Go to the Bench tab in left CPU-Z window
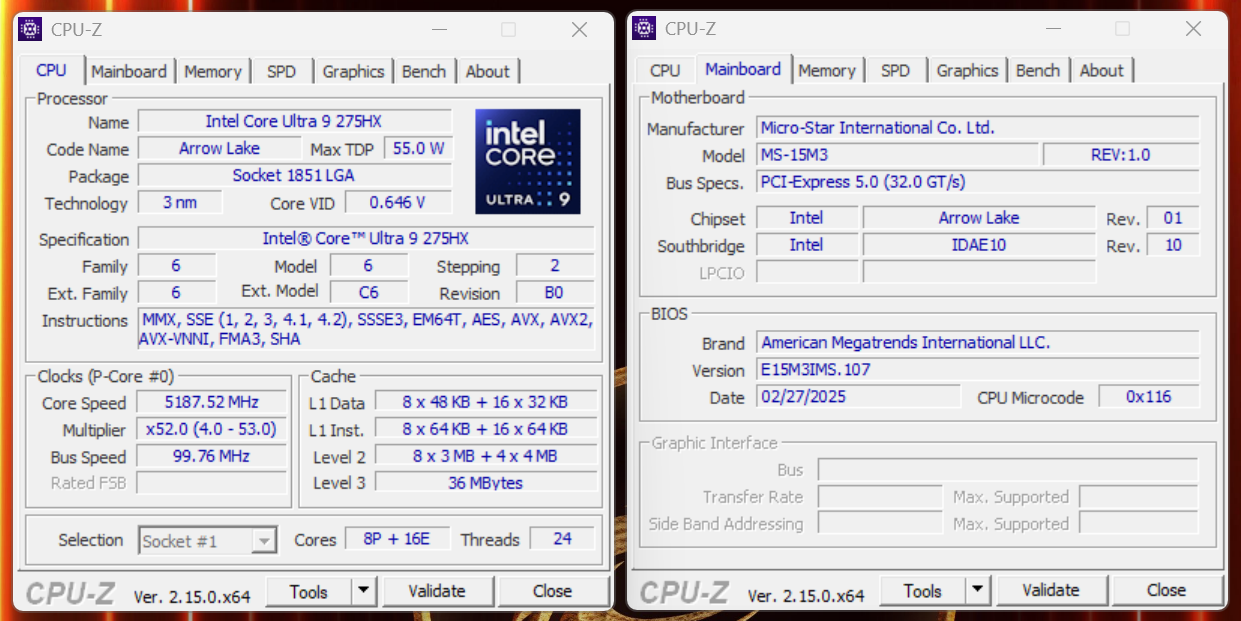This screenshot has height=621, width=1241. (x=424, y=71)
